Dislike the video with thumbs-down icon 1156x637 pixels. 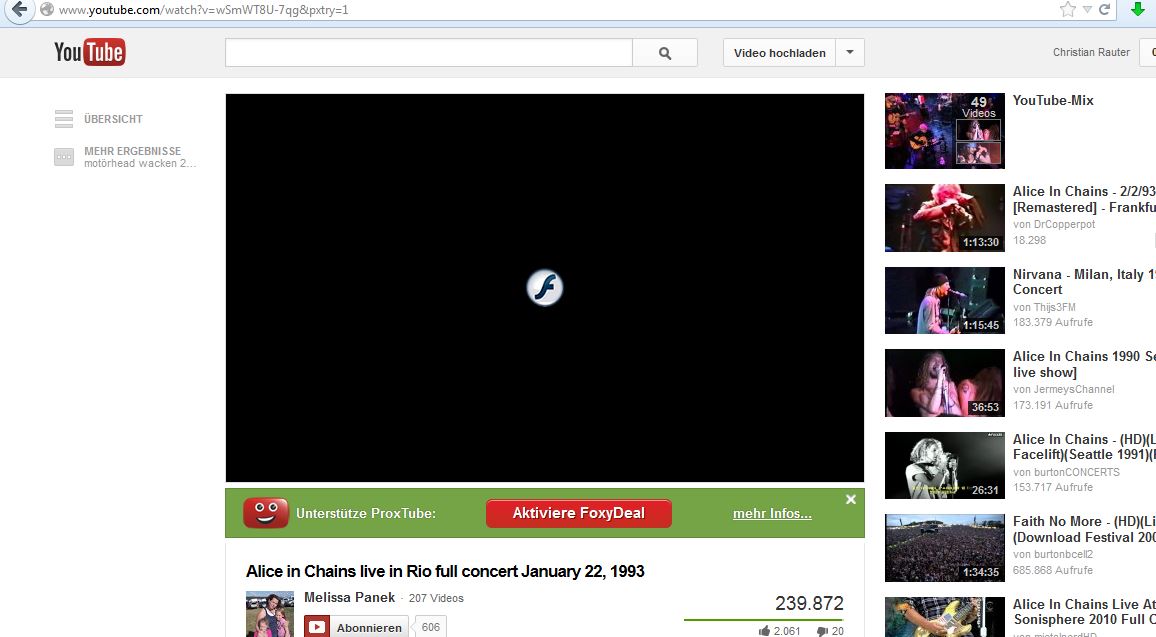pyautogui.click(x=822, y=631)
